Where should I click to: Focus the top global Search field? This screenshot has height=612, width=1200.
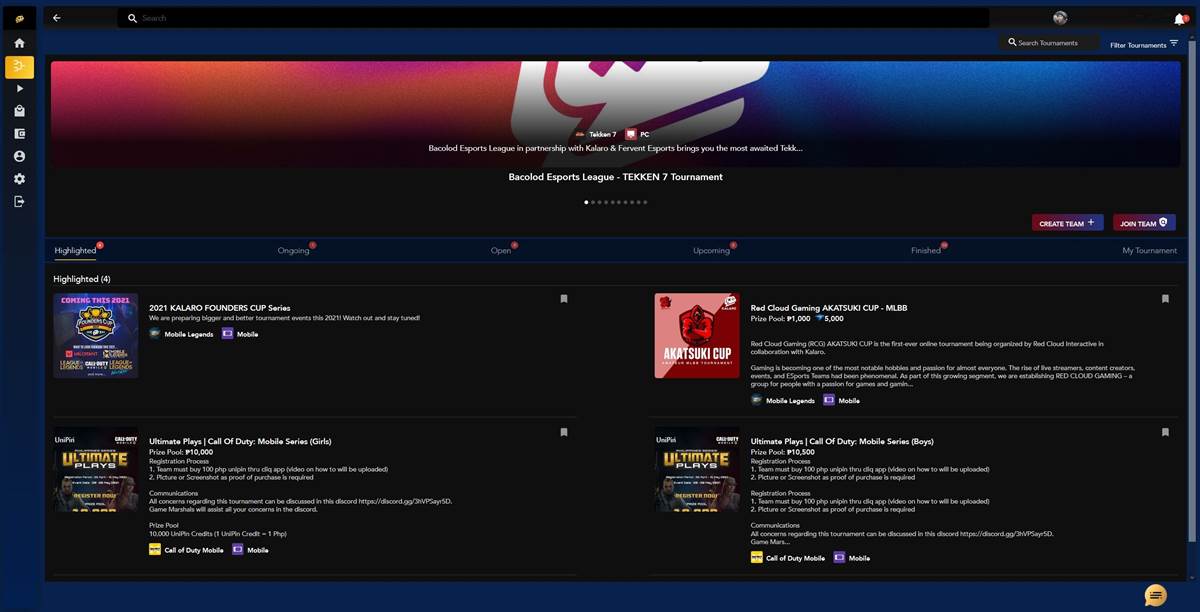pos(553,18)
